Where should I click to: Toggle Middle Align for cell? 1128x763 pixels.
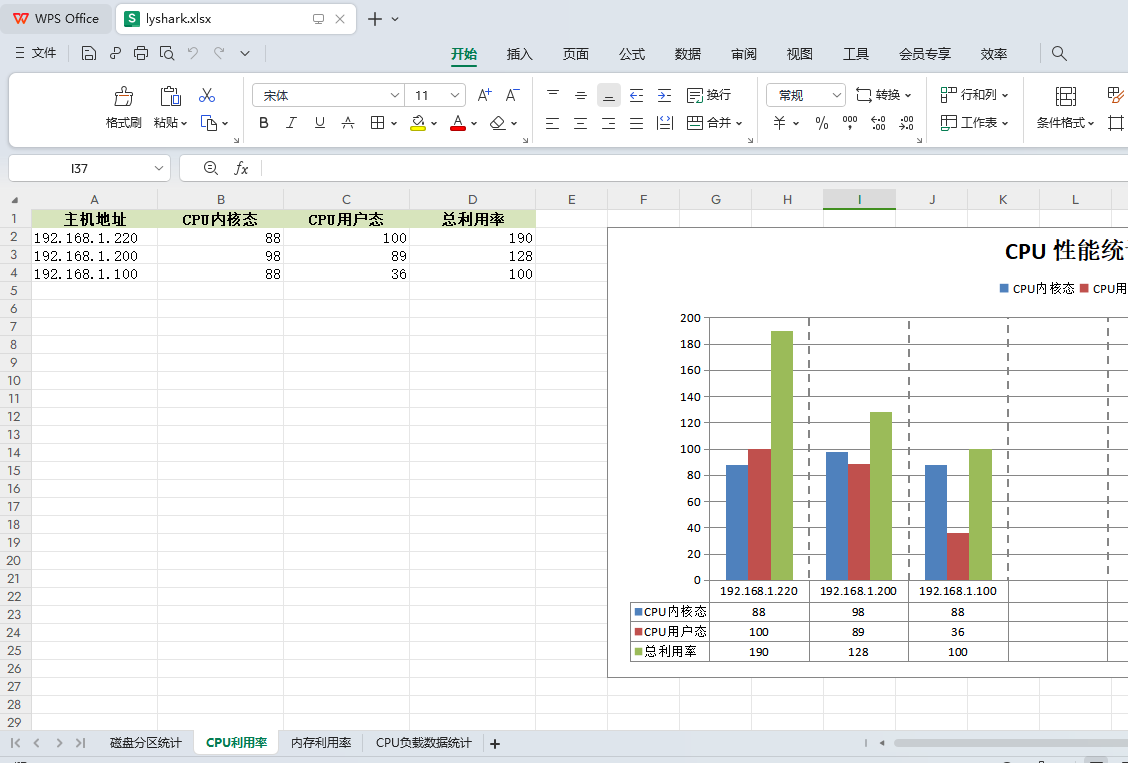point(581,95)
